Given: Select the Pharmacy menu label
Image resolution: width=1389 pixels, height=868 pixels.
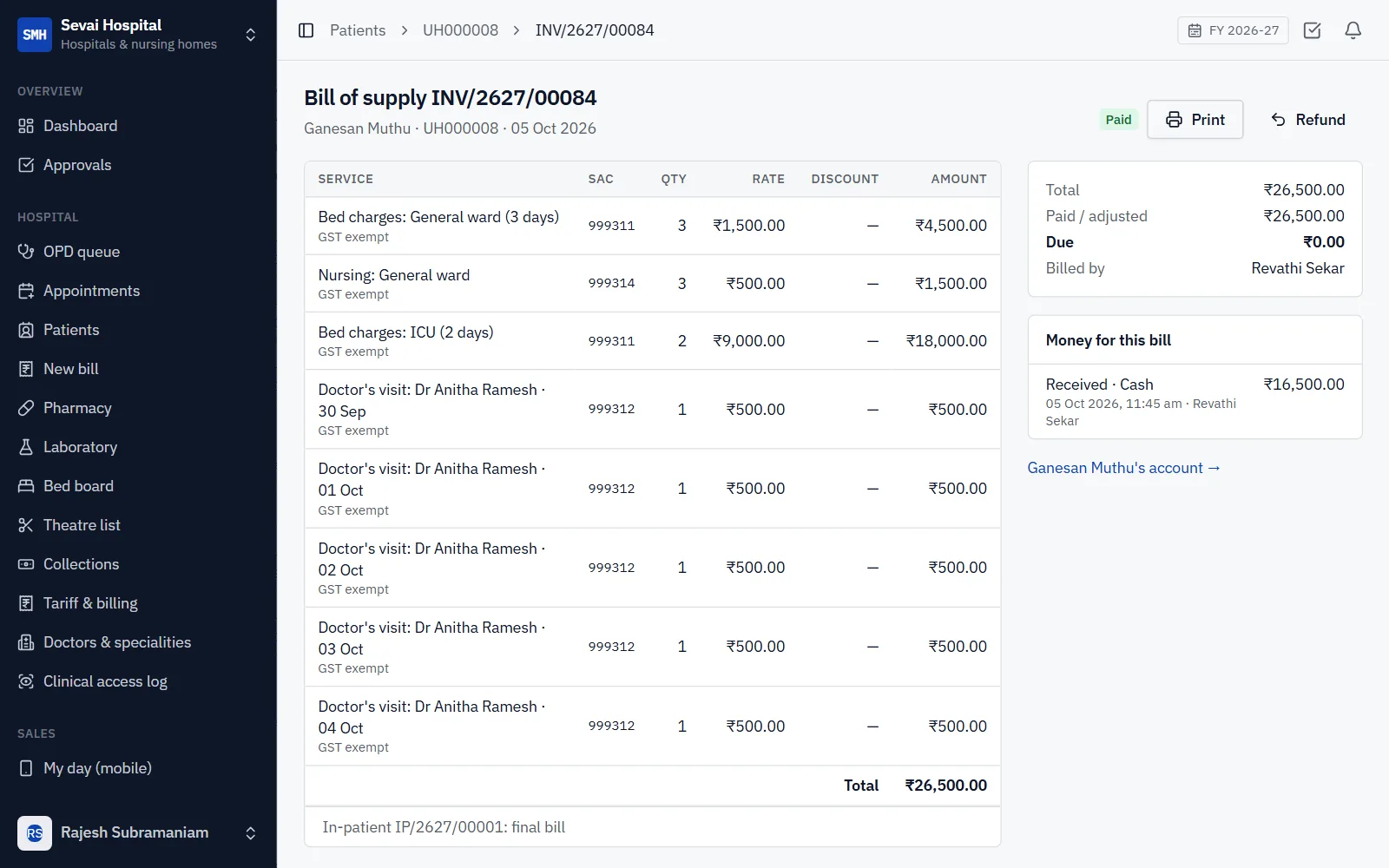Looking at the screenshot, I should point(77,408).
